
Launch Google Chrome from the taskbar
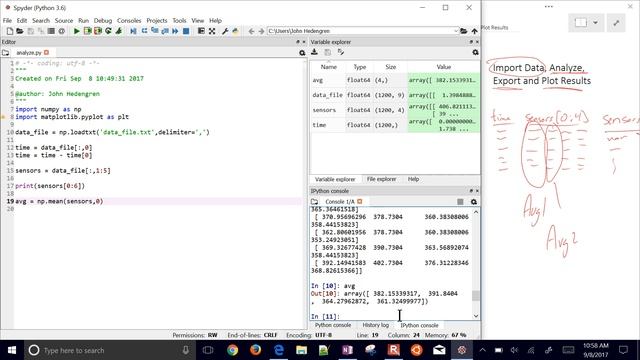233,350
